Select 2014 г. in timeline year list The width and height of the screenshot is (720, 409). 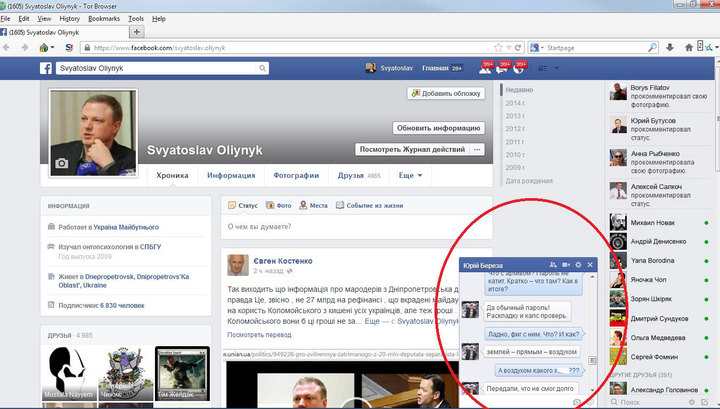(516, 103)
